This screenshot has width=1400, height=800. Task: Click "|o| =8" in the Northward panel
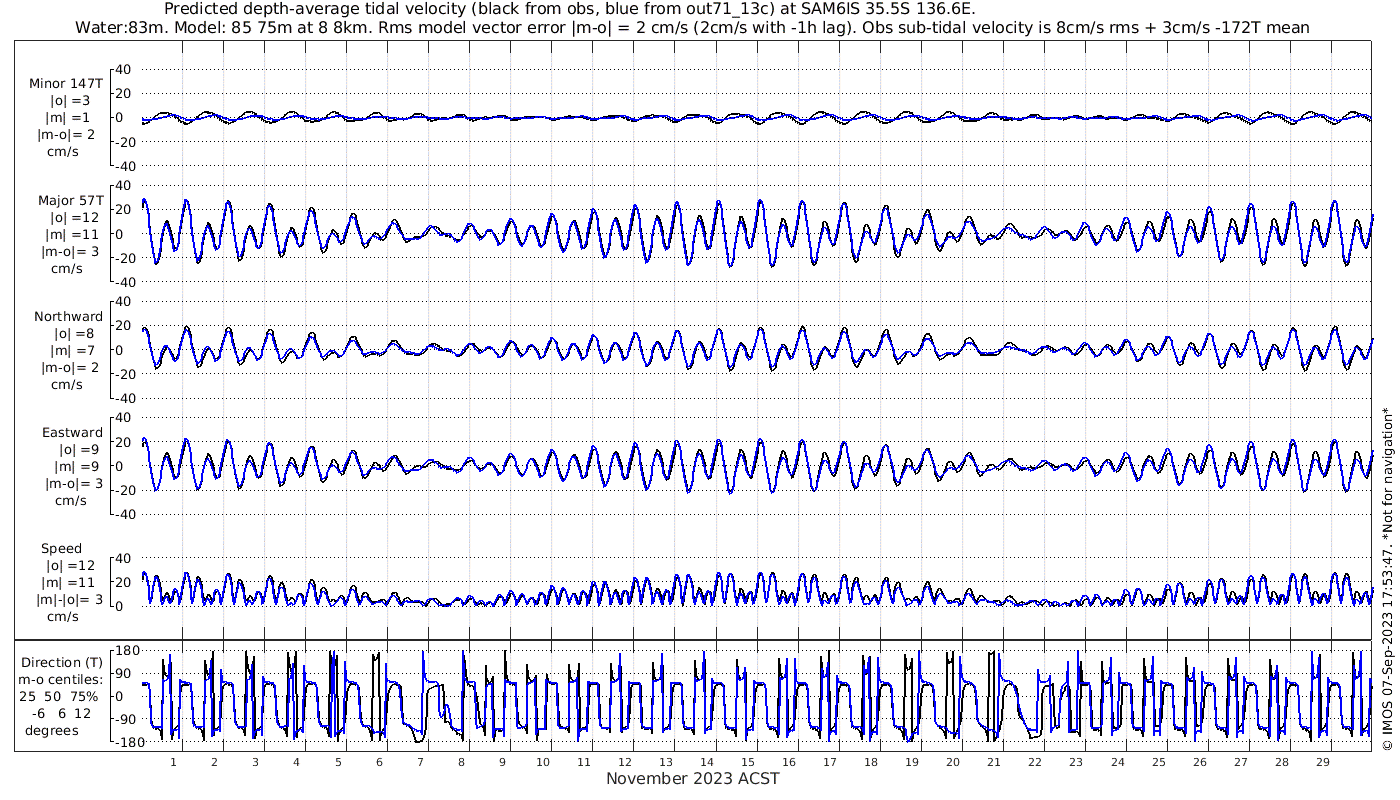(72, 333)
